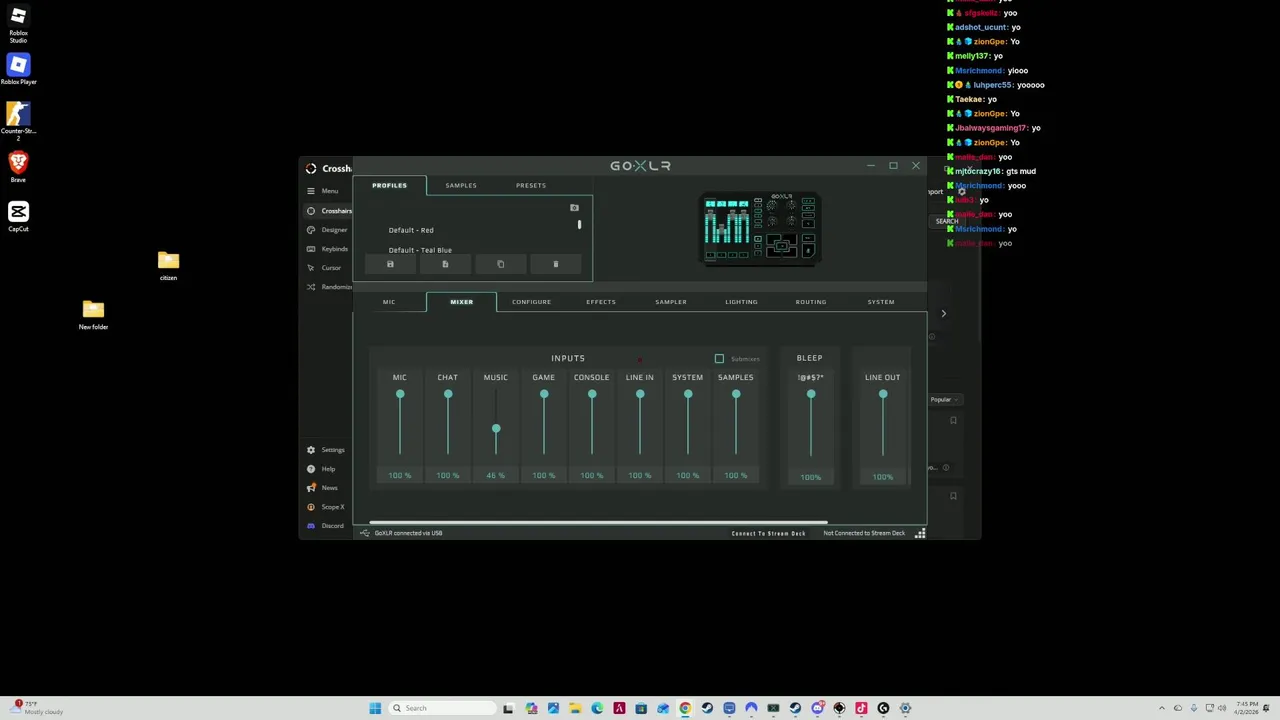Switch to the Profiles tab
Viewport: 1280px width, 720px height.
(389, 185)
